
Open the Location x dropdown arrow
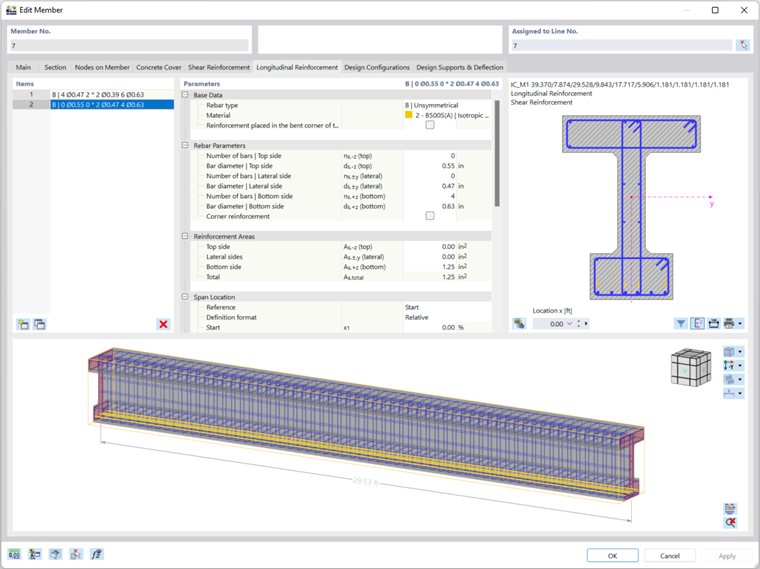pos(570,324)
